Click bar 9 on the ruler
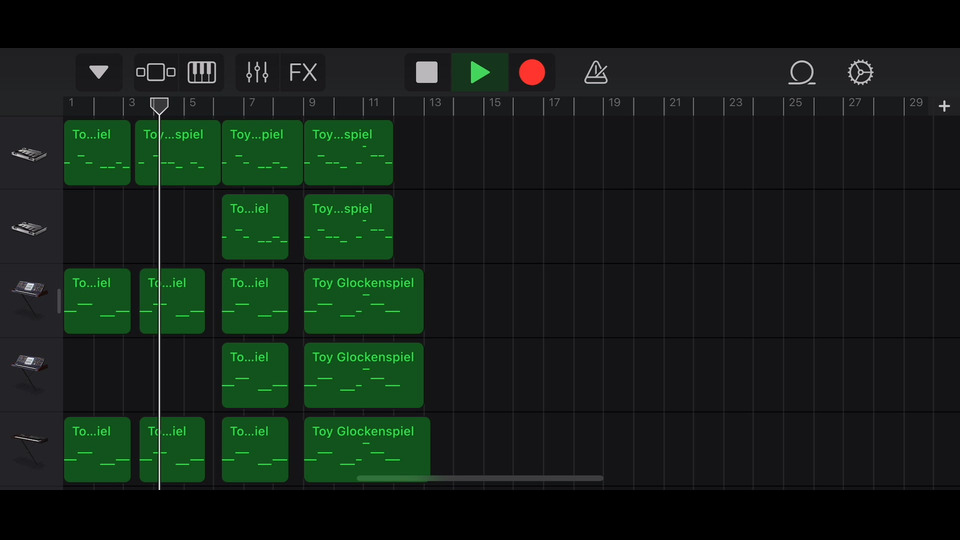This screenshot has width=960, height=540. tap(312, 103)
